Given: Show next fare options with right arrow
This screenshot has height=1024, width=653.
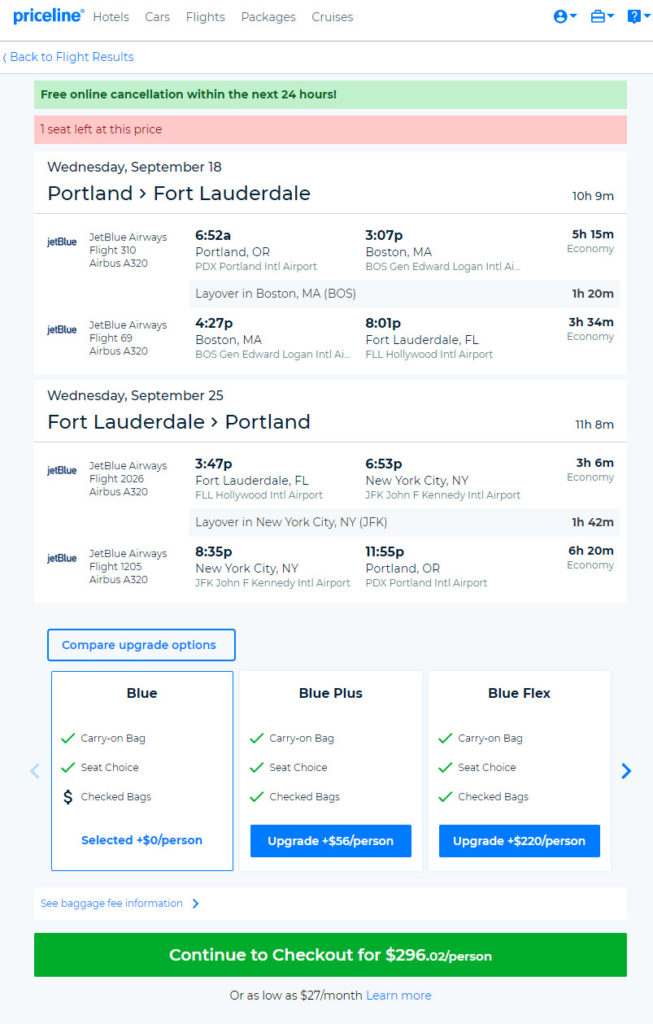Looking at the screenshot, I should point(626,771).
